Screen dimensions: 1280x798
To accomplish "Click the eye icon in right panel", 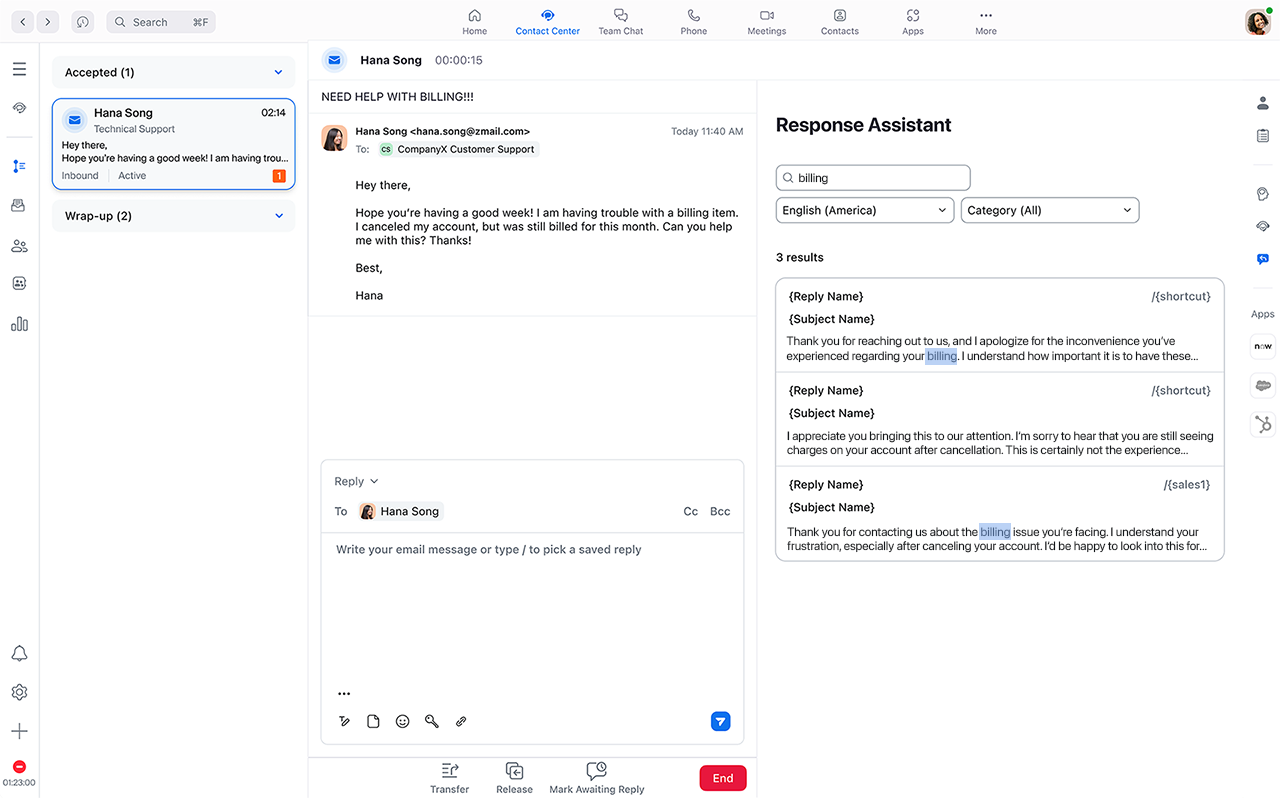I will point(1263,226).
